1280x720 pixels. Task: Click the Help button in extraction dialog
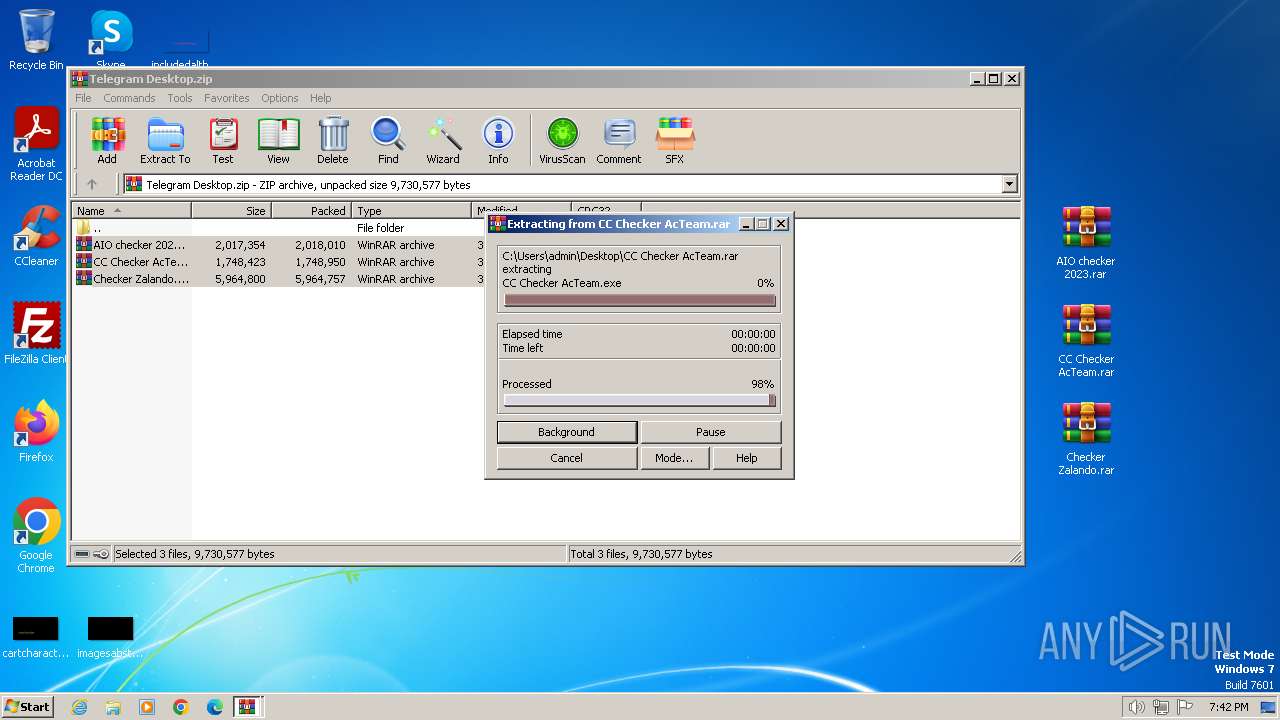(746, 458)
